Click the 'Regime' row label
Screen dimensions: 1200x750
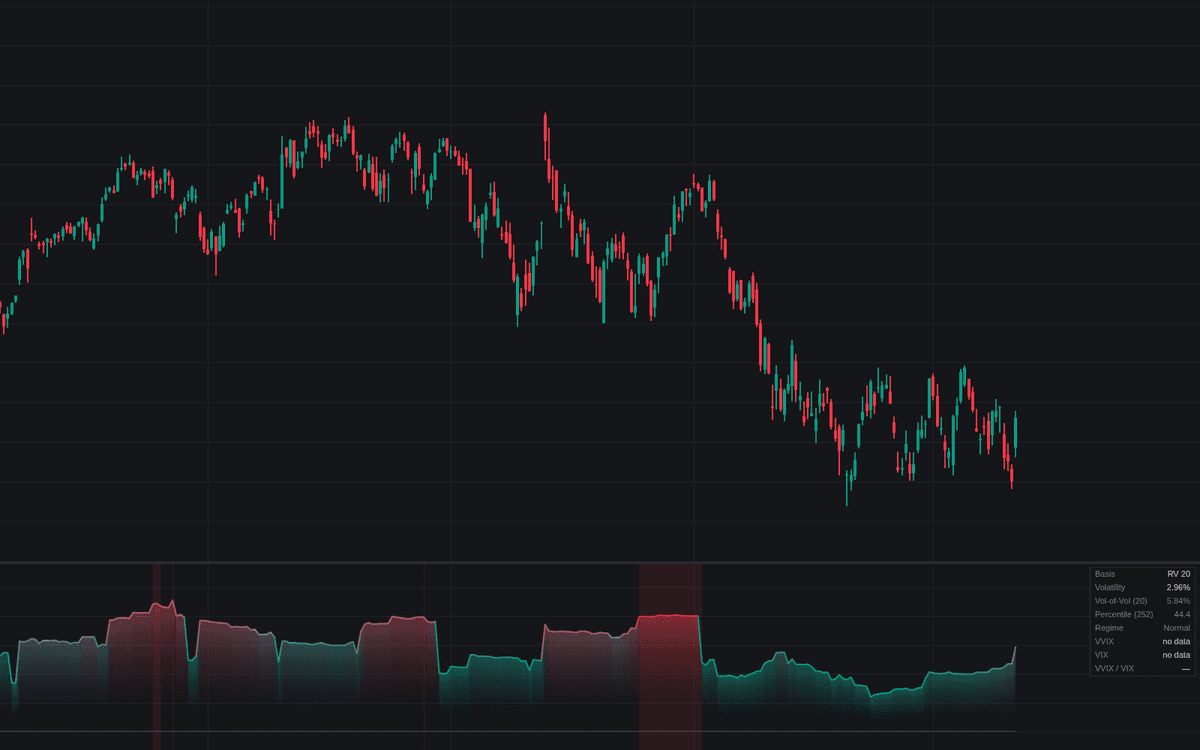tap(1108, 627)
